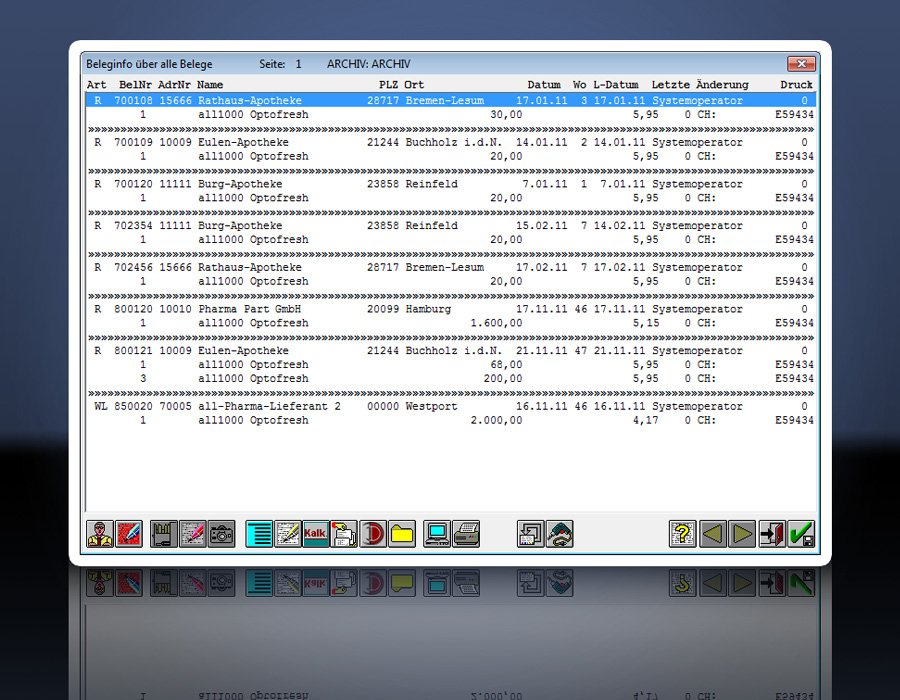Click the Druck column header

(x=796, y=85)
